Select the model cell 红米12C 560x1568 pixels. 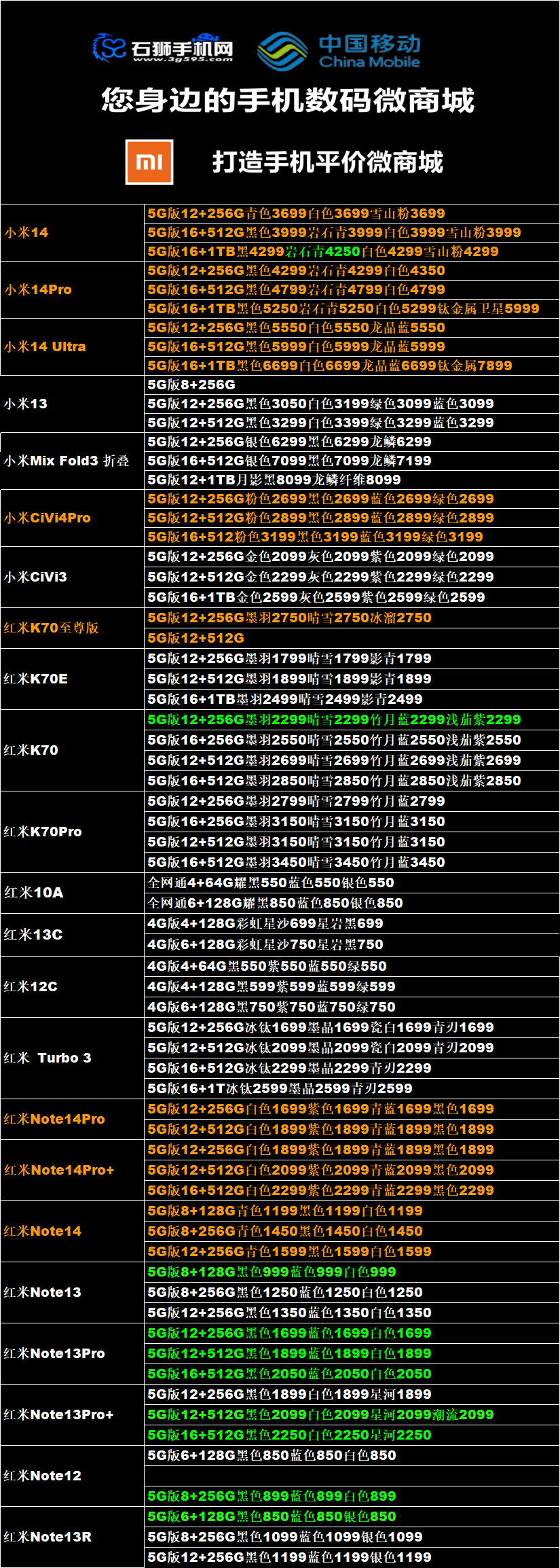[x=72, y=986]
